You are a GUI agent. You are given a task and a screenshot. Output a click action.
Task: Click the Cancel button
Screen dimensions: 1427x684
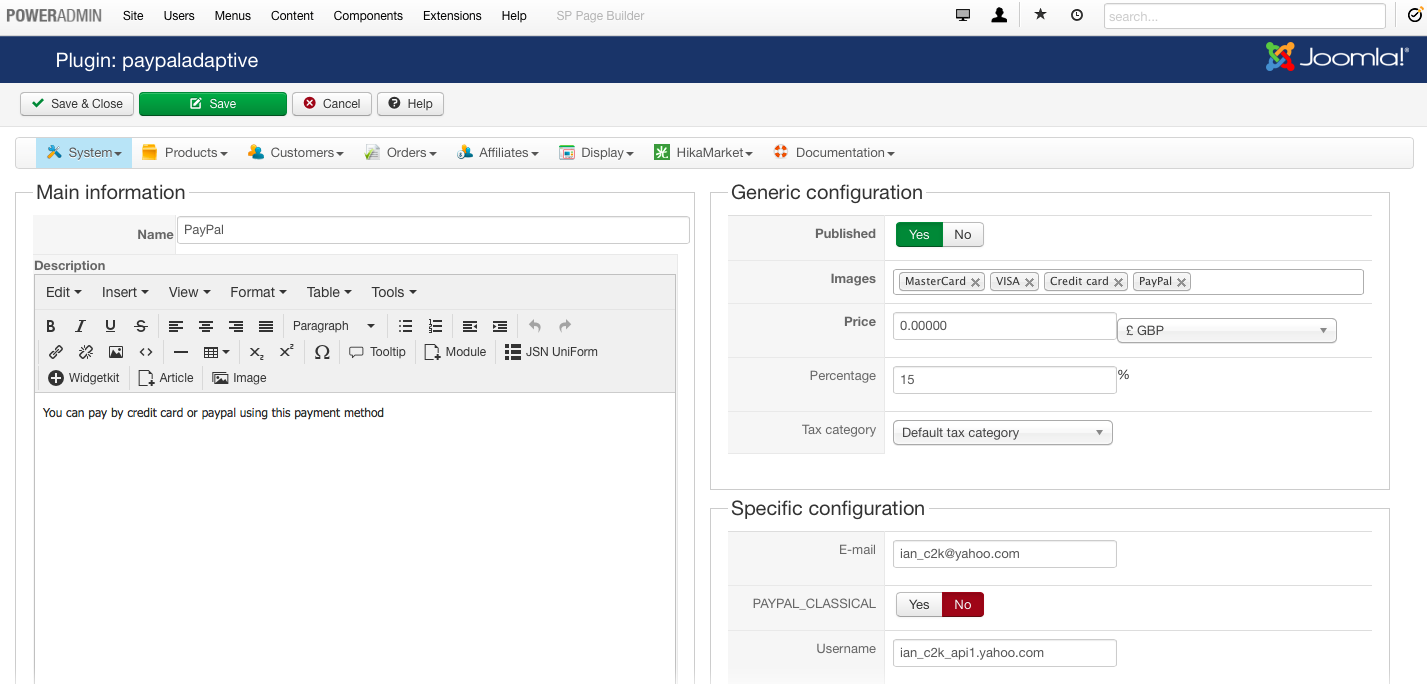click(332, 104)
